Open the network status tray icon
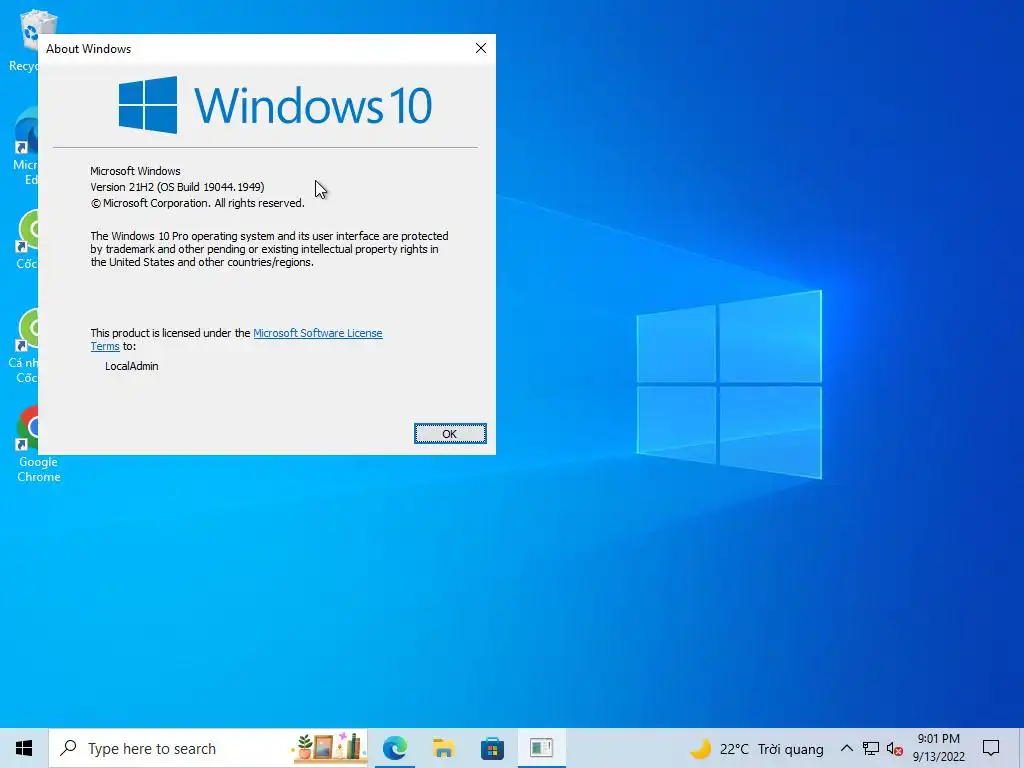 [871, 749]
